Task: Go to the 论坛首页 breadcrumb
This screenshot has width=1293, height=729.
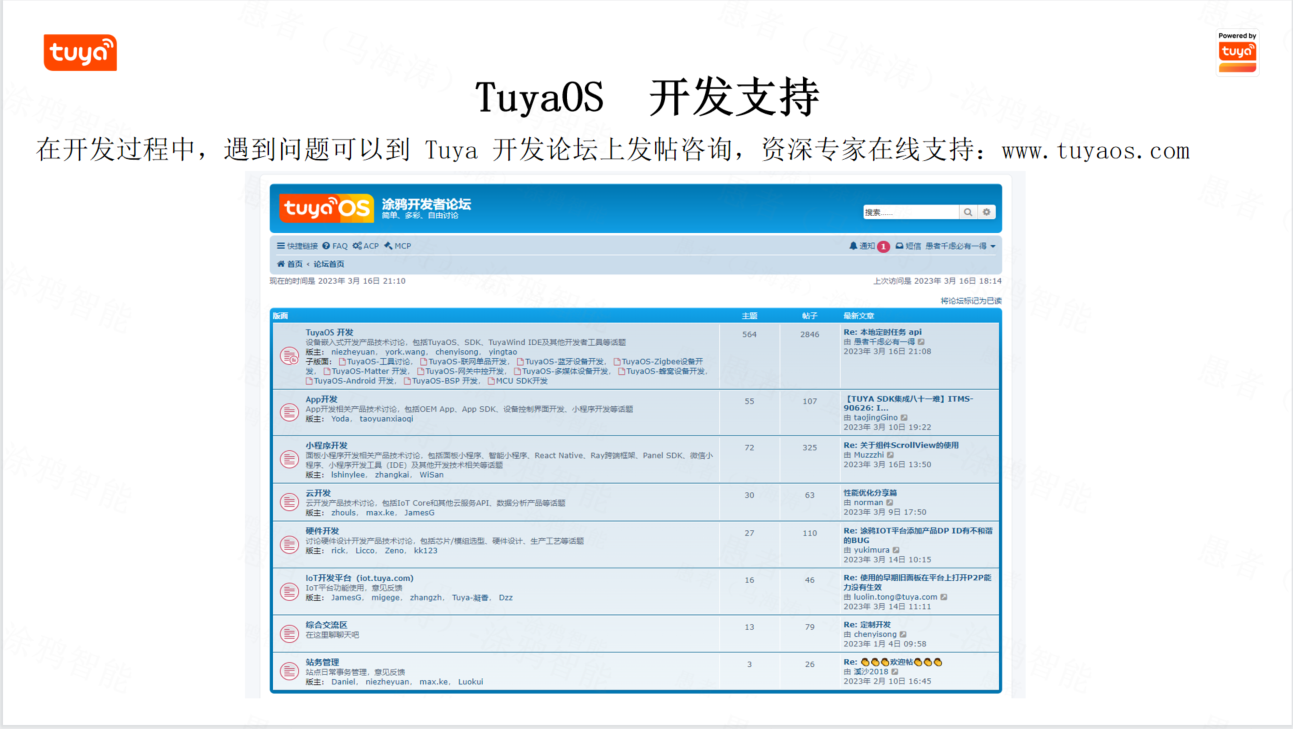Action: pyautogui.click(x=329, y=264)
